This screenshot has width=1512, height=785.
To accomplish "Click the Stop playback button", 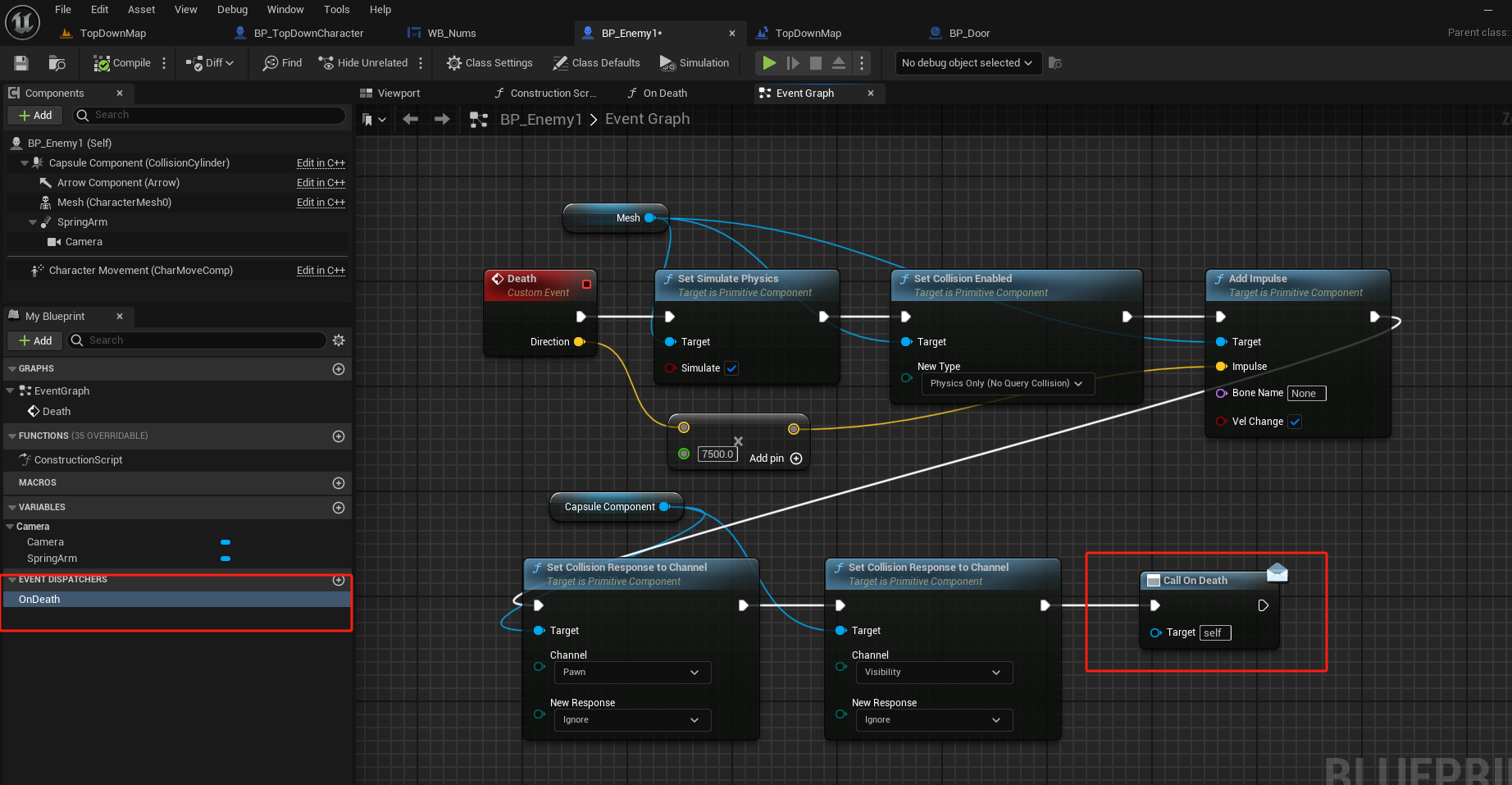I will coord(816,63).
